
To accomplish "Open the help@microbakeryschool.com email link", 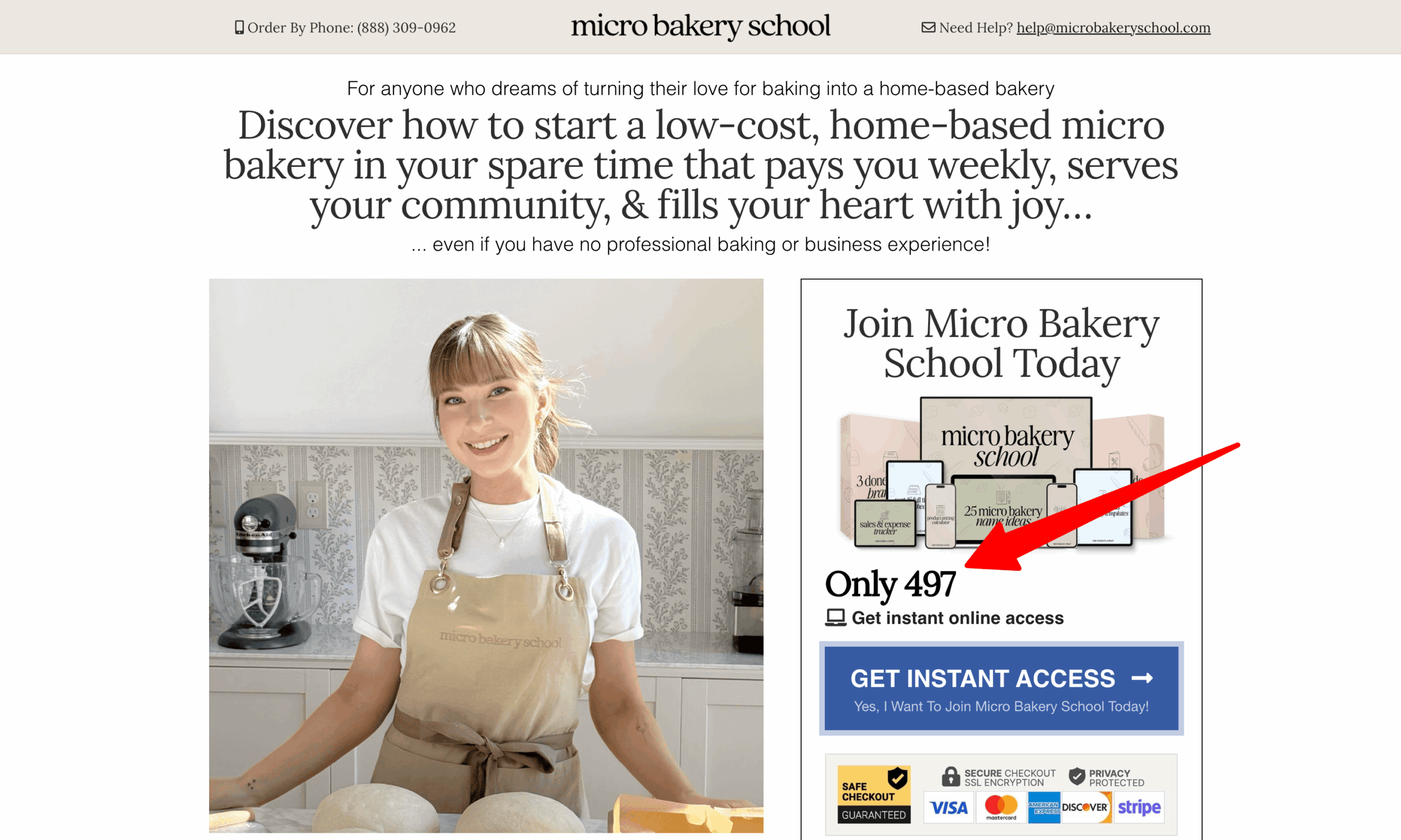I will (x=1113, y=28).
